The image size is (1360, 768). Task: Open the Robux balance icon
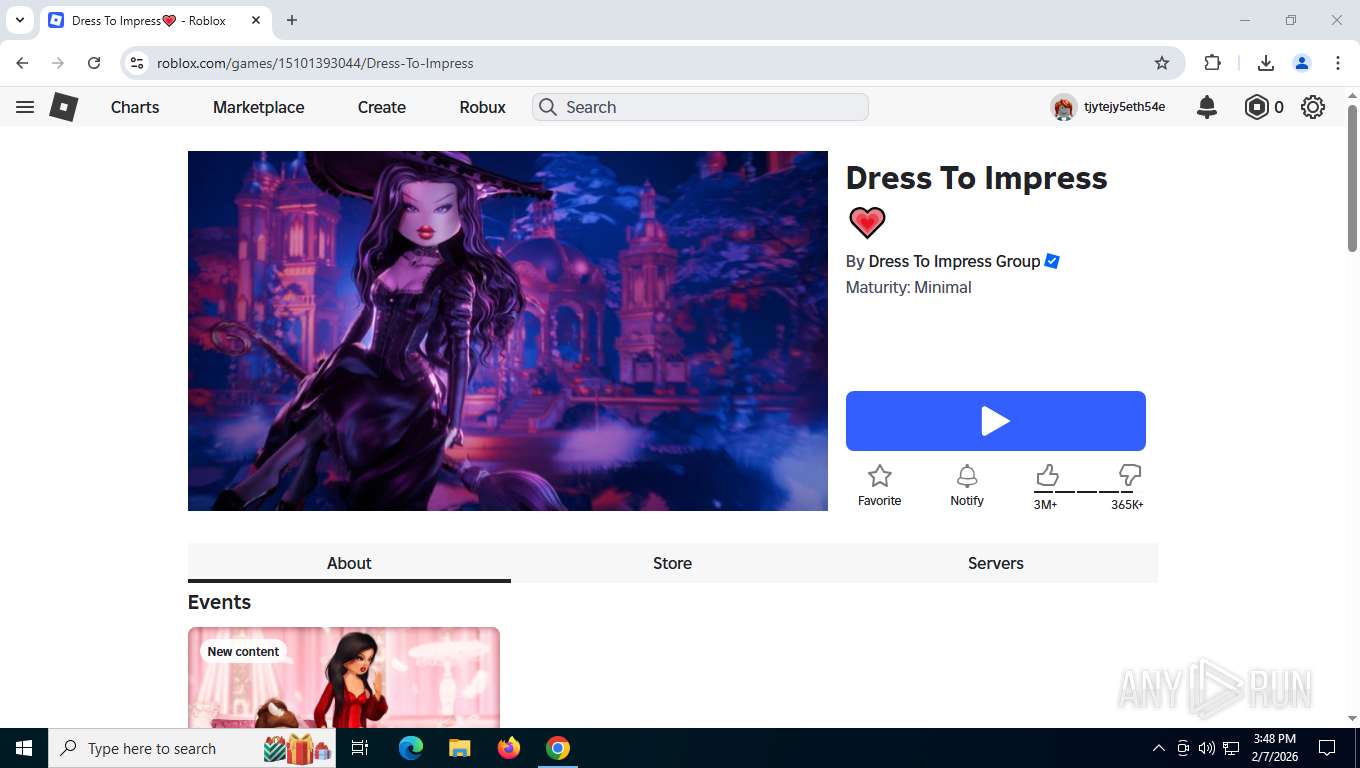1256,107
